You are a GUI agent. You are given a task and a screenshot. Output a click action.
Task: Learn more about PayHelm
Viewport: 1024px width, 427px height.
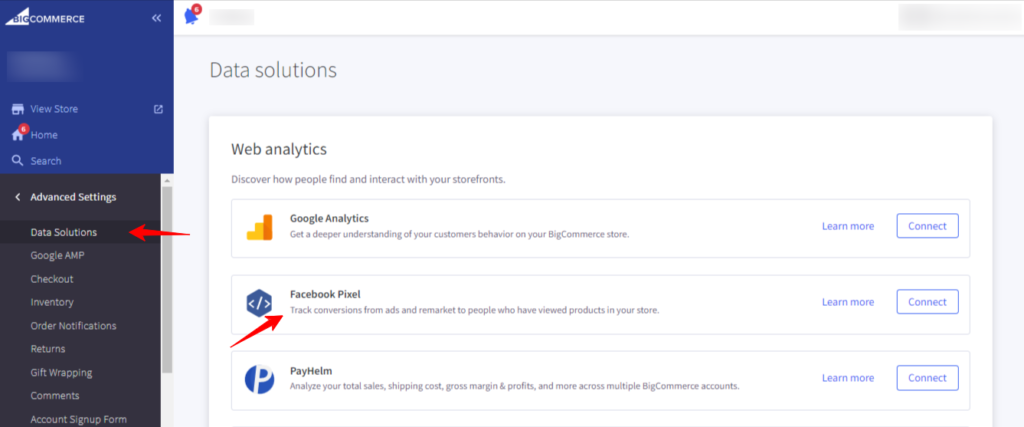pos(848,377)
